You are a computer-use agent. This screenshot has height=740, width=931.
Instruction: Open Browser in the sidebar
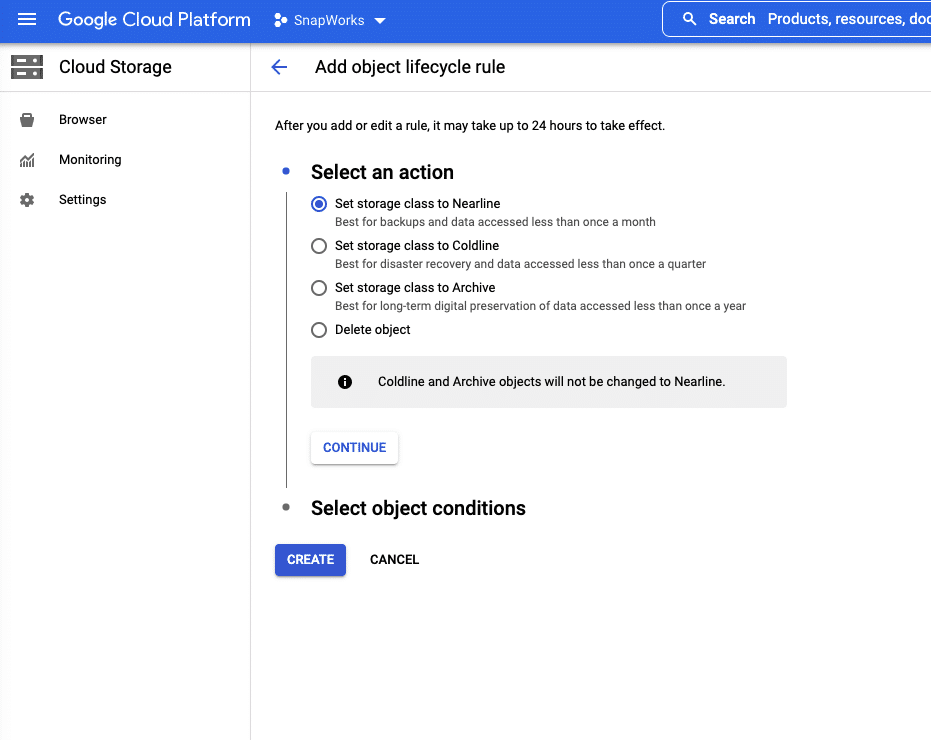coord(83,120)
